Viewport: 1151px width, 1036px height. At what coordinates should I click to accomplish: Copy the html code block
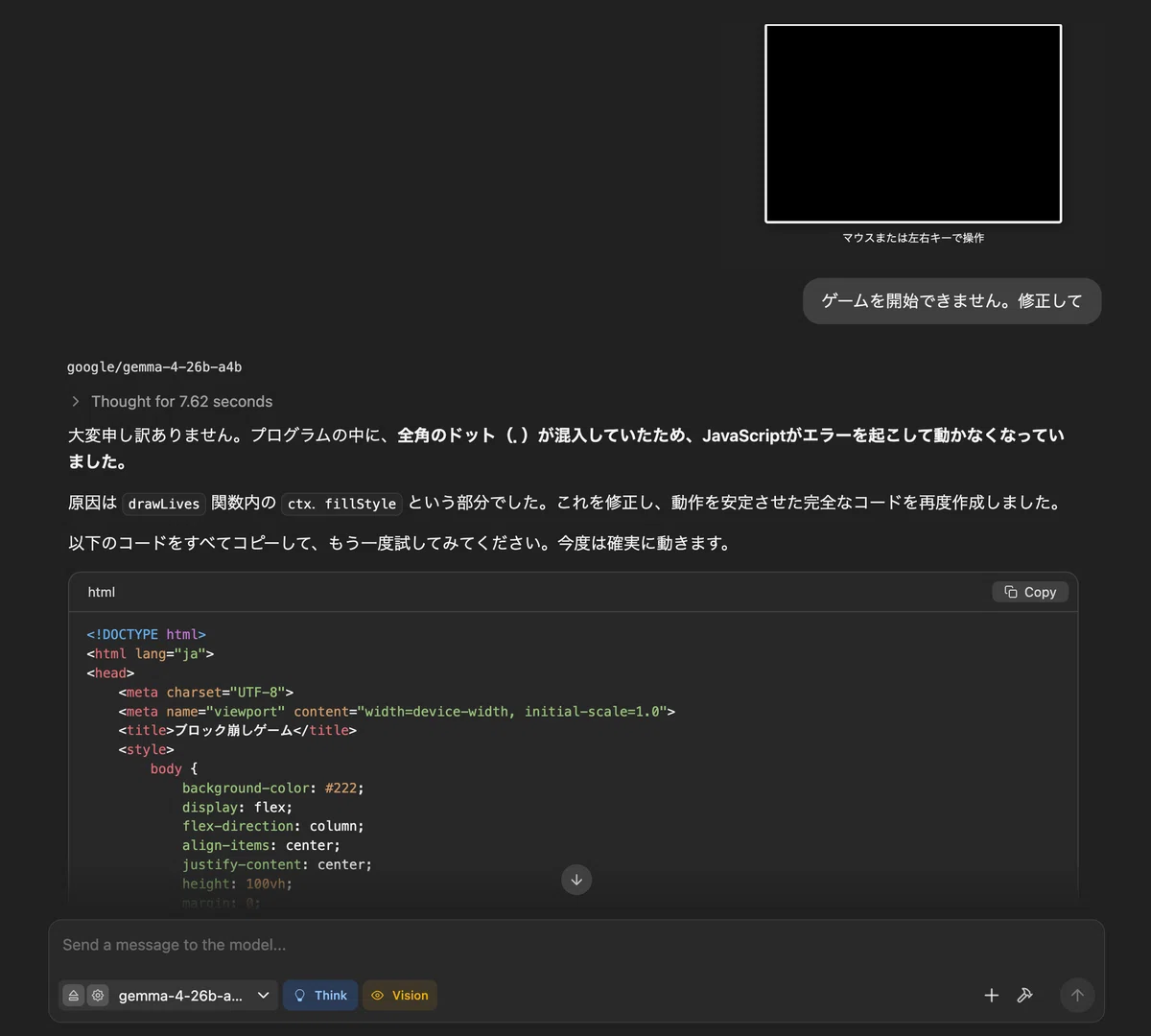click(1030, 592)
